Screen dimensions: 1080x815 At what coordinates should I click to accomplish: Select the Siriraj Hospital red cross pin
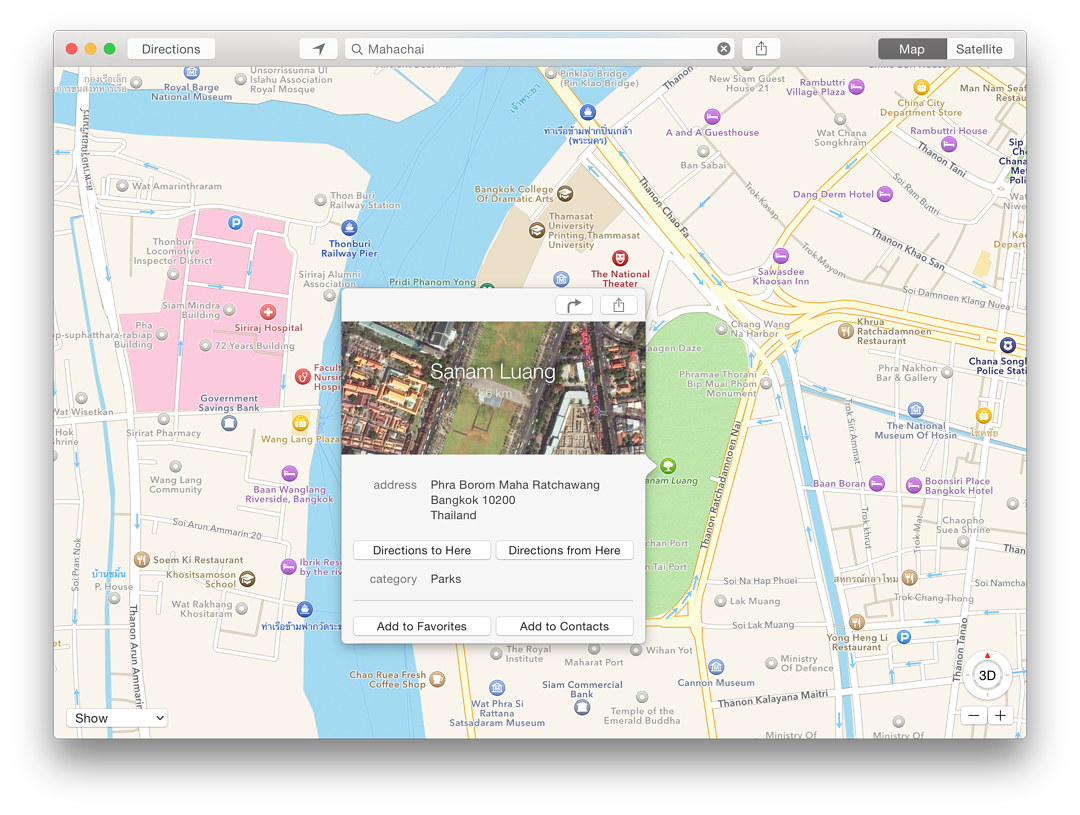(268, 312)
